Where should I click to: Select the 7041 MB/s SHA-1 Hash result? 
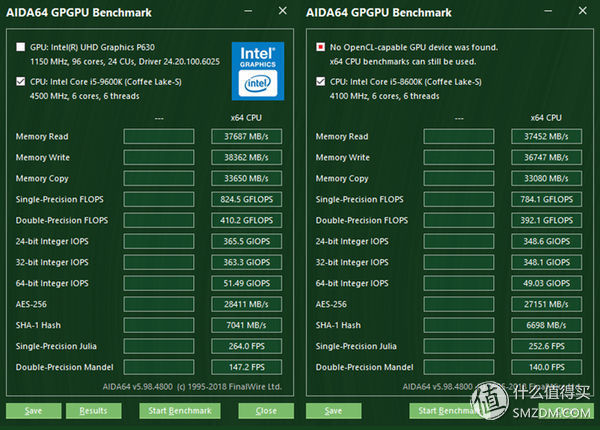246,325
